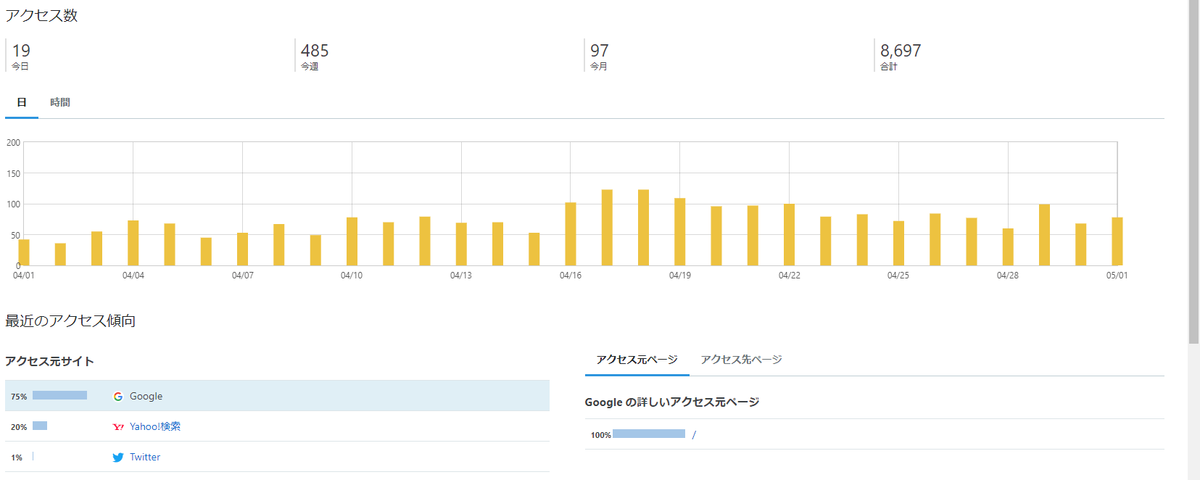Click the Twitter bird icon
Image resolution: width=1200 pixels, height=480 pixels.
point(118,457)
